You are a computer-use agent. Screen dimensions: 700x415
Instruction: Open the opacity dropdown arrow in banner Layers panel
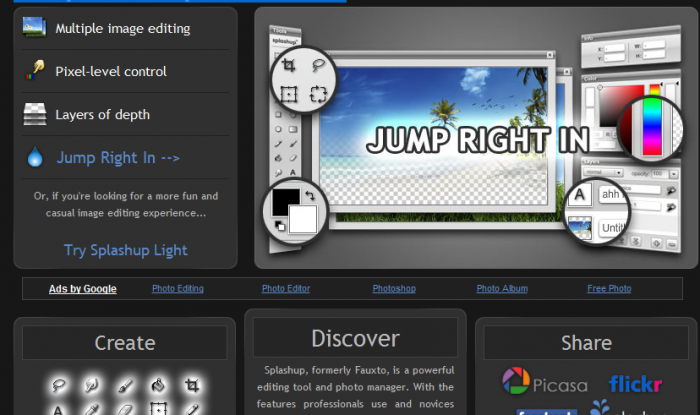[674, 174]
